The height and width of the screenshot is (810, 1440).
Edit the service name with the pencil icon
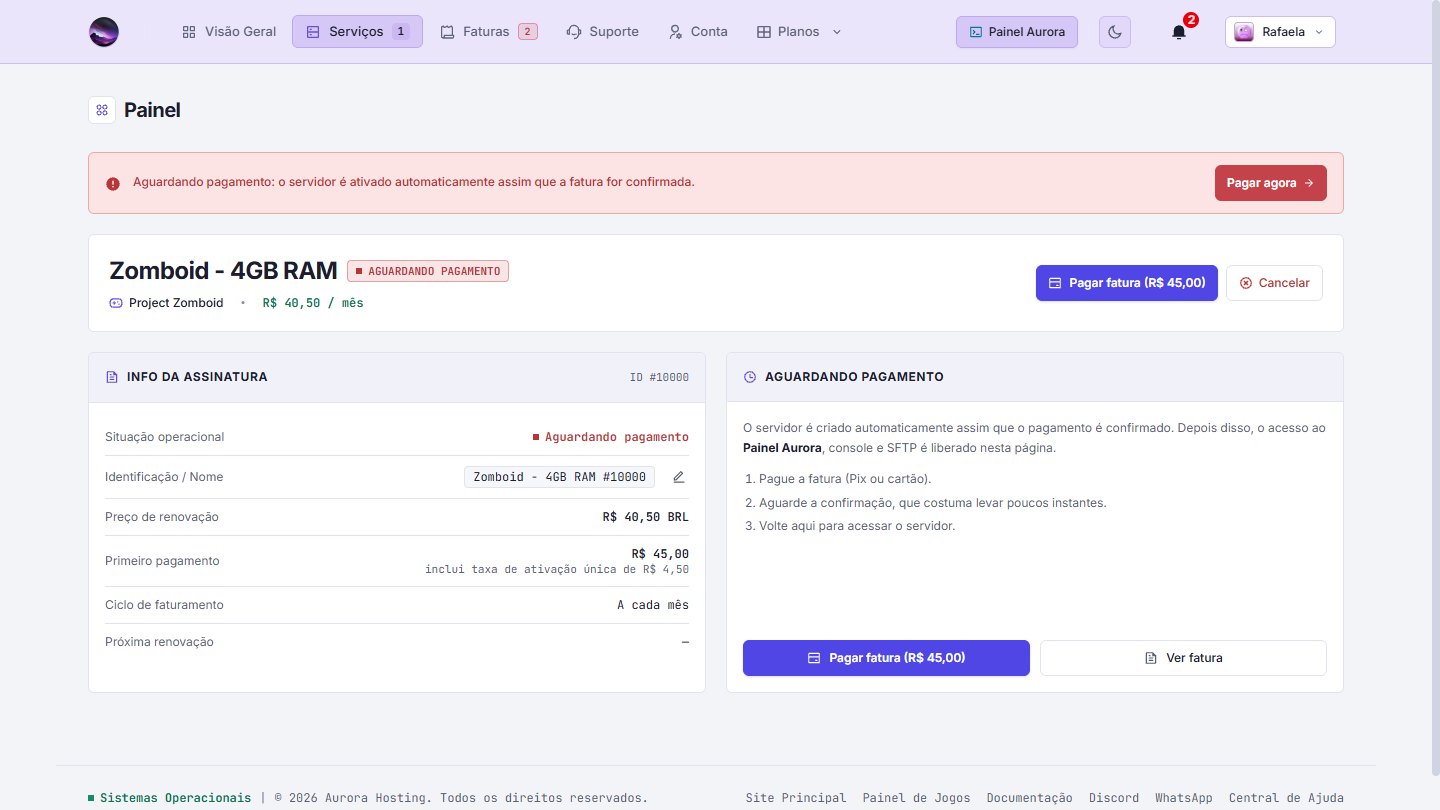(x=679, y=477)
